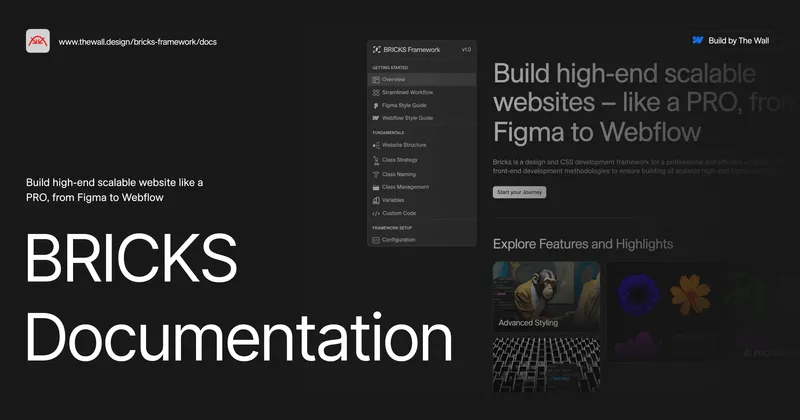This screenshot has height=420, width=800.
Task: Click the Figma logo icon in sidebar
Action: [x=376, y=106]
